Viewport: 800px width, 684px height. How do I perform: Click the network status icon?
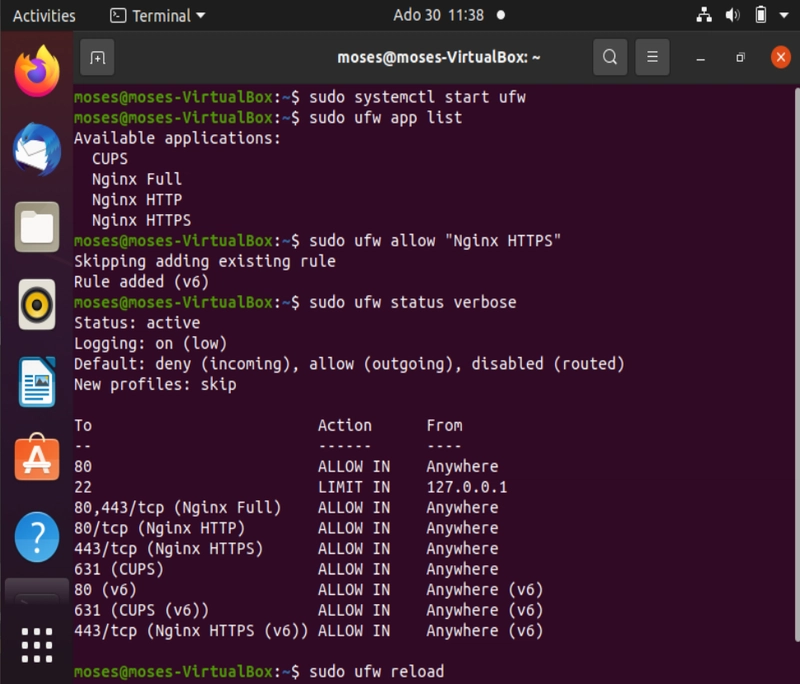(704, 15)
